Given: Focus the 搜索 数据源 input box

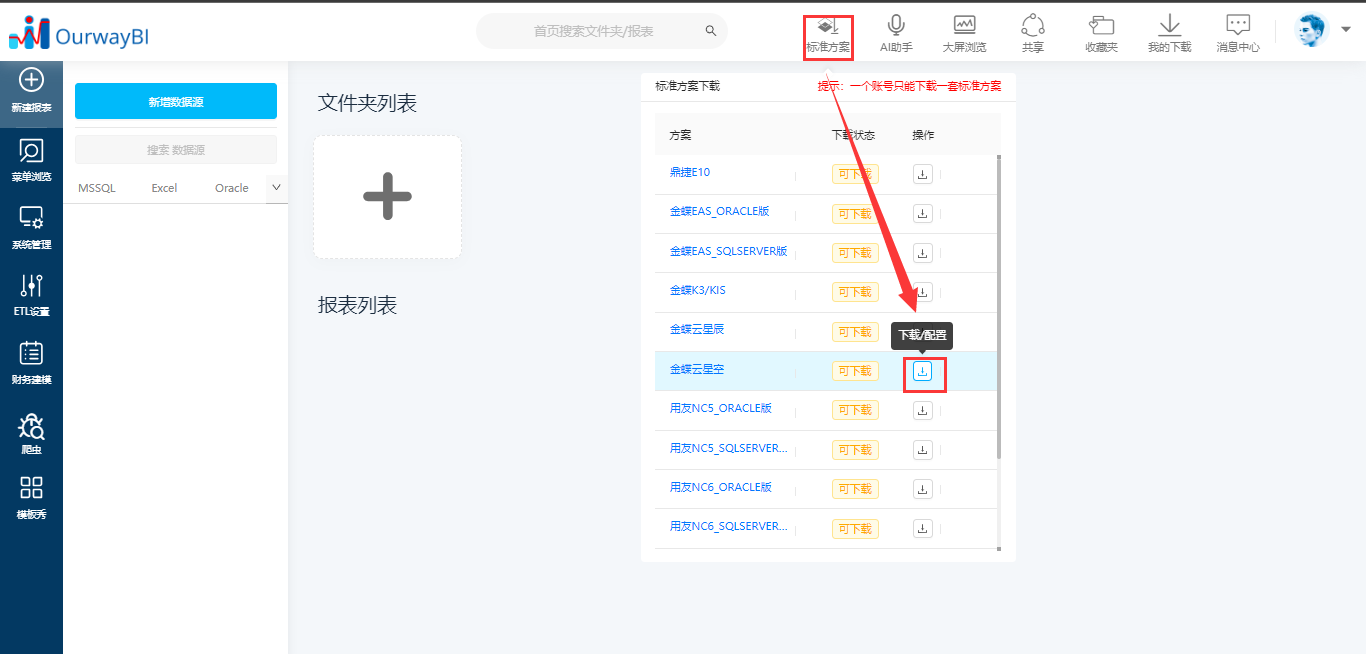Looking at the screenshot, I should (x=176, y=150).
